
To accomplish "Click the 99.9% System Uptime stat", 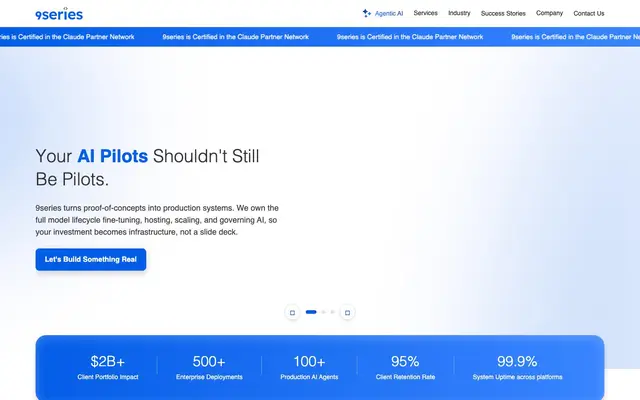I will coord(517,367).
